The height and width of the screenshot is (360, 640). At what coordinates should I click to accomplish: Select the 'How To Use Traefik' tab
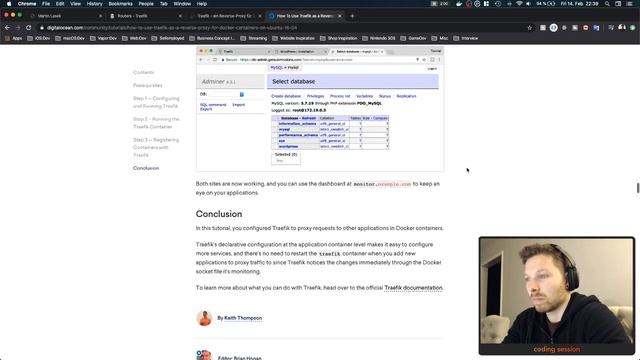point(305,16)
